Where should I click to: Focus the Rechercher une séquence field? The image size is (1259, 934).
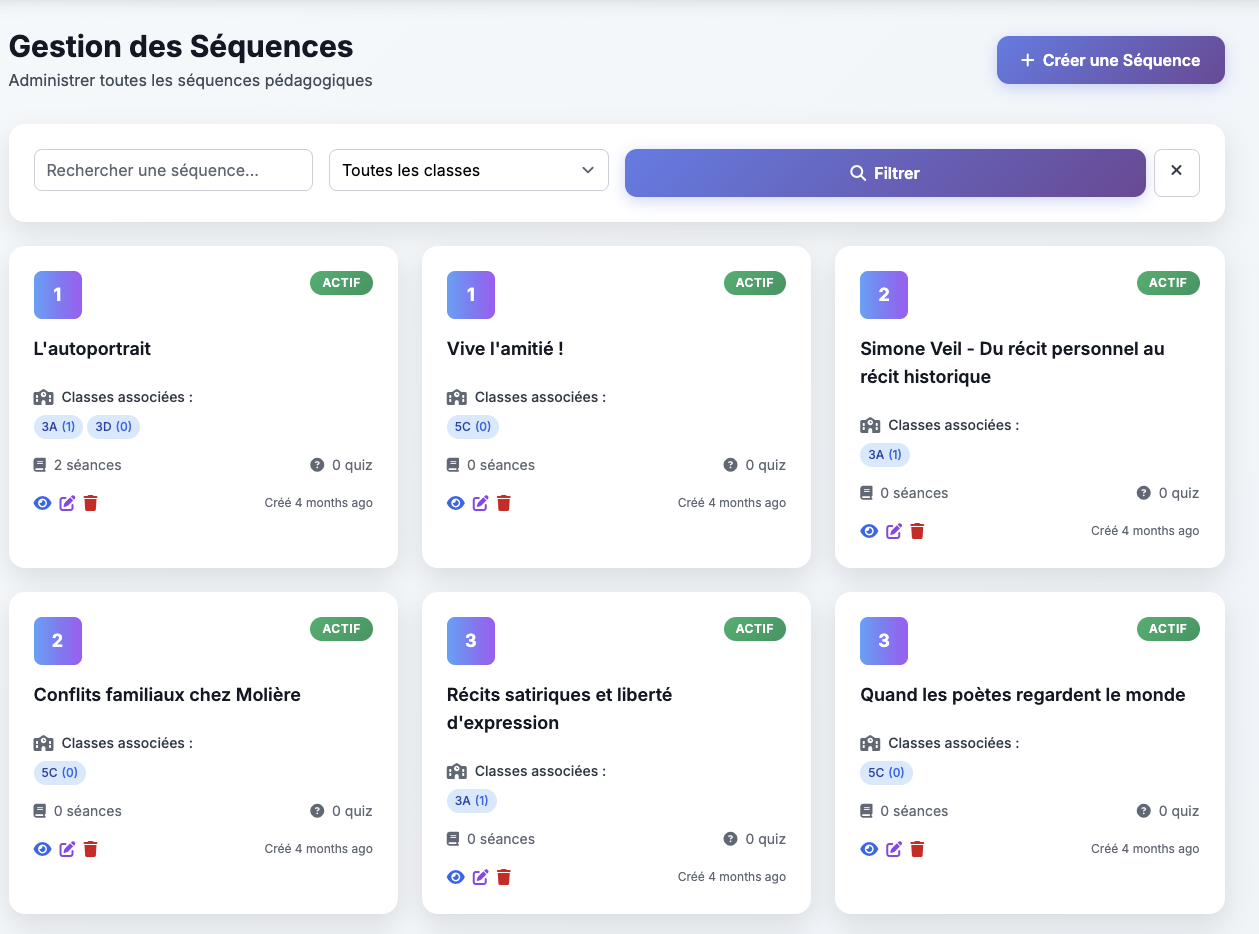coord(173,170)
